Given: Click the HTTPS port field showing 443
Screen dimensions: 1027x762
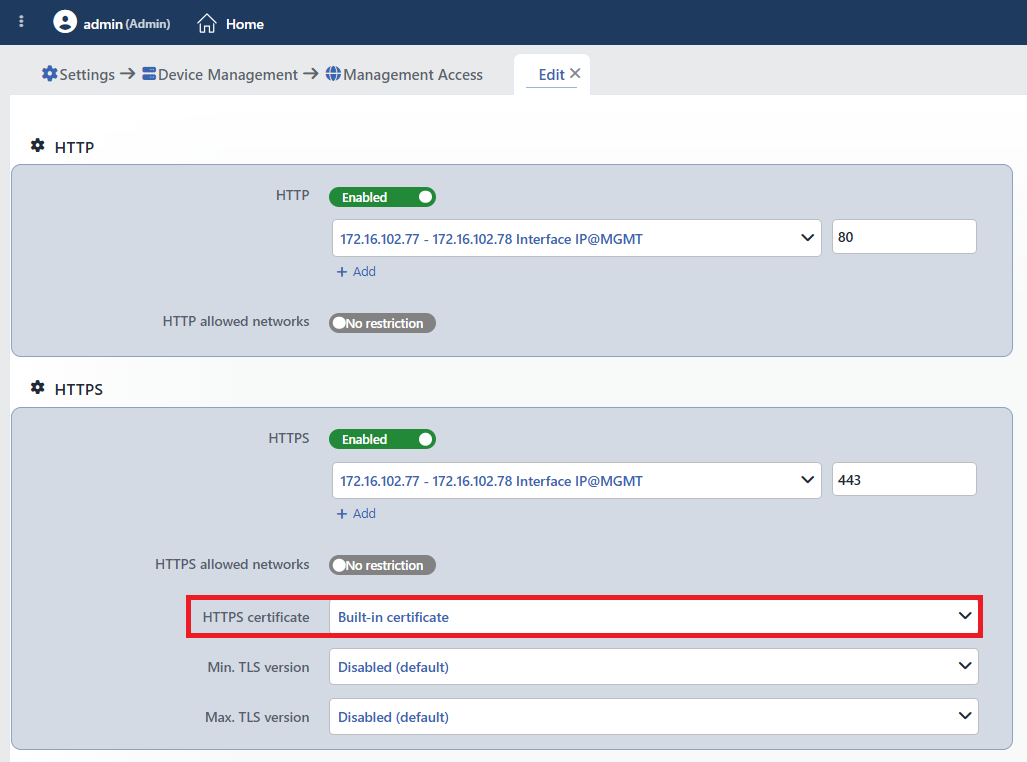Looking at the screenshot, I should (905, 480).
